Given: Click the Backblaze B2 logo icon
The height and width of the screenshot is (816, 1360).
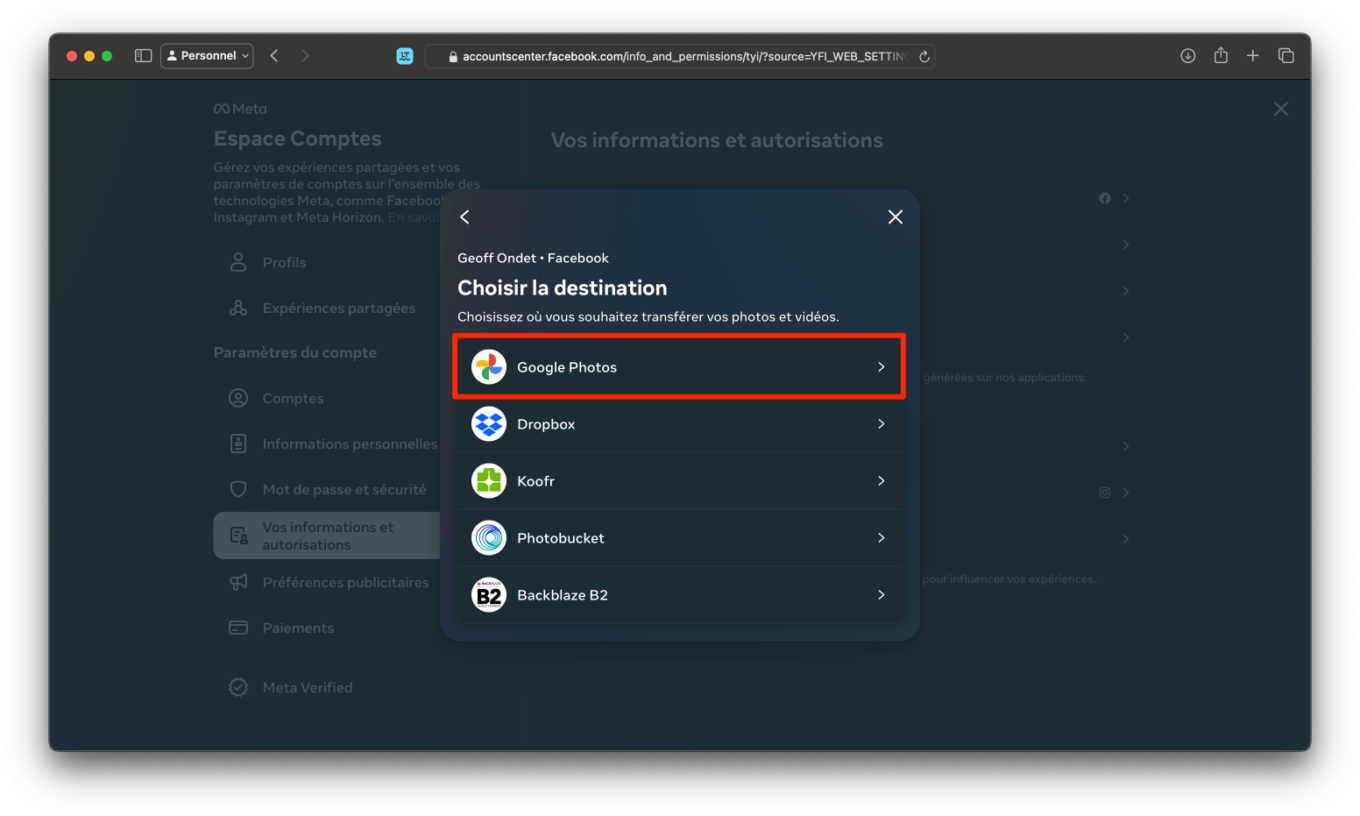Looking at the screenshot, I should (x=489, y=595).
